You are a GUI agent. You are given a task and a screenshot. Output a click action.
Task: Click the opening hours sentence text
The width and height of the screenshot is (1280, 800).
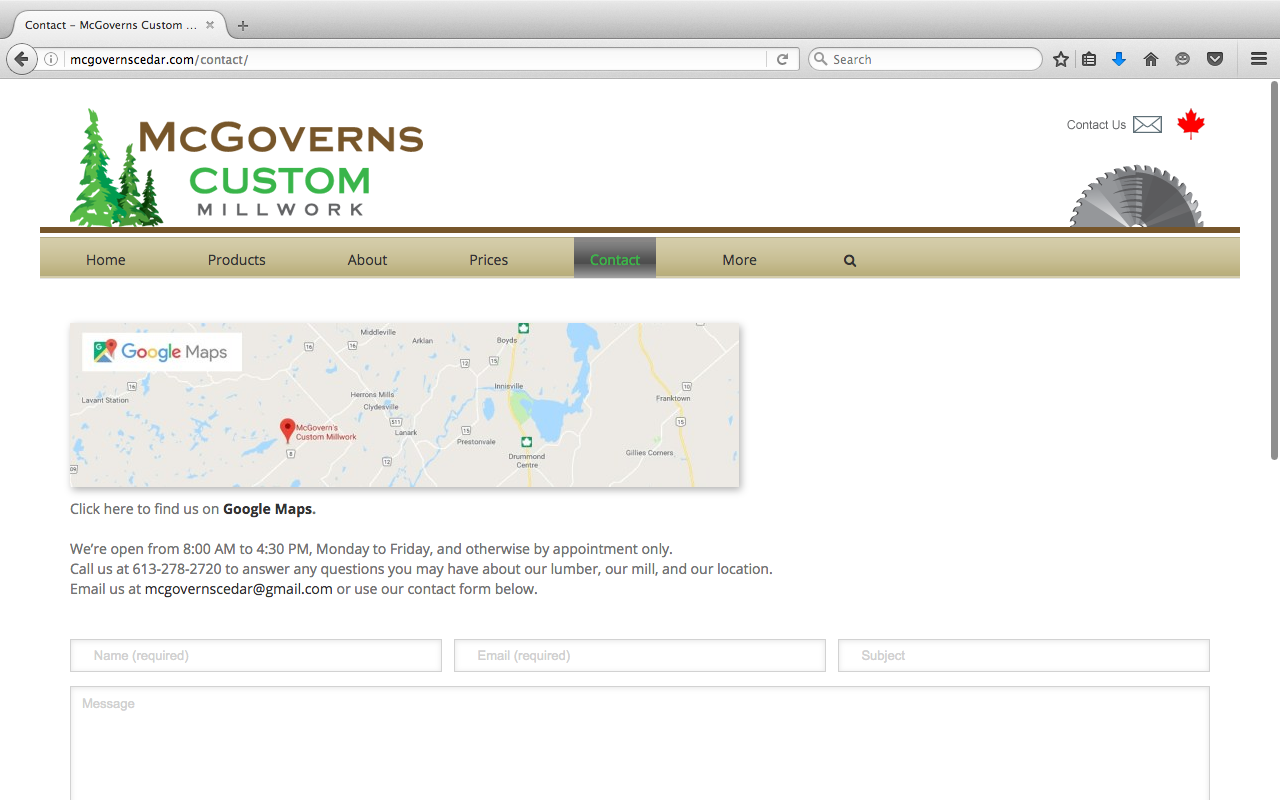(x=371, y=549)
